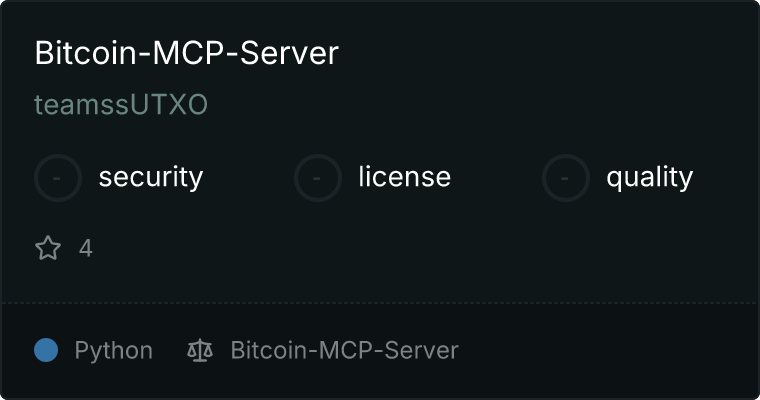Select the security label

click(151, 177)
